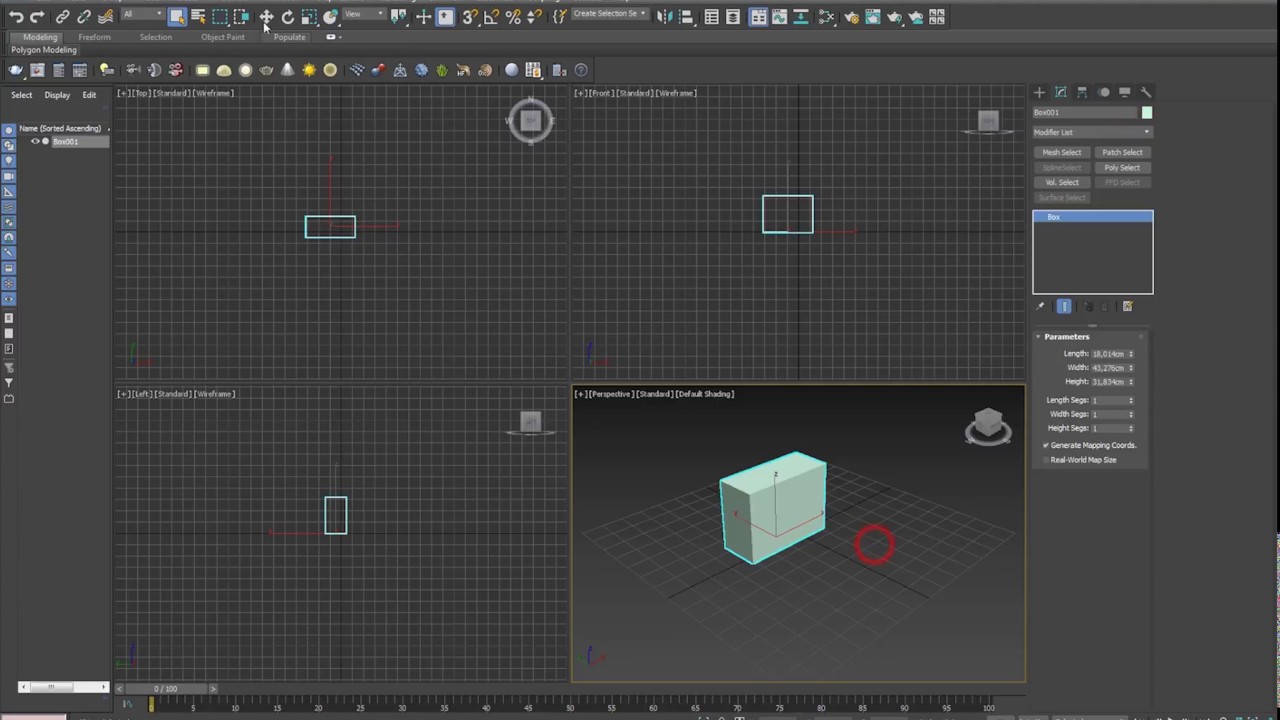This screenshot has width=1280, height=720.
Task: Click the Perspective viewport ViewCube
Action: coord(988,425)
